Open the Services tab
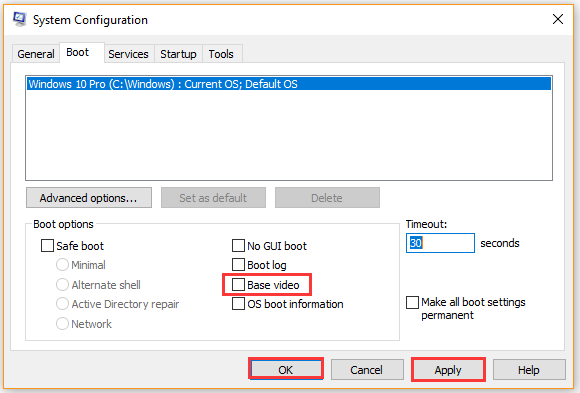Image resolution: width=580 pixels, height=393 pixels. tap(128, 54)
